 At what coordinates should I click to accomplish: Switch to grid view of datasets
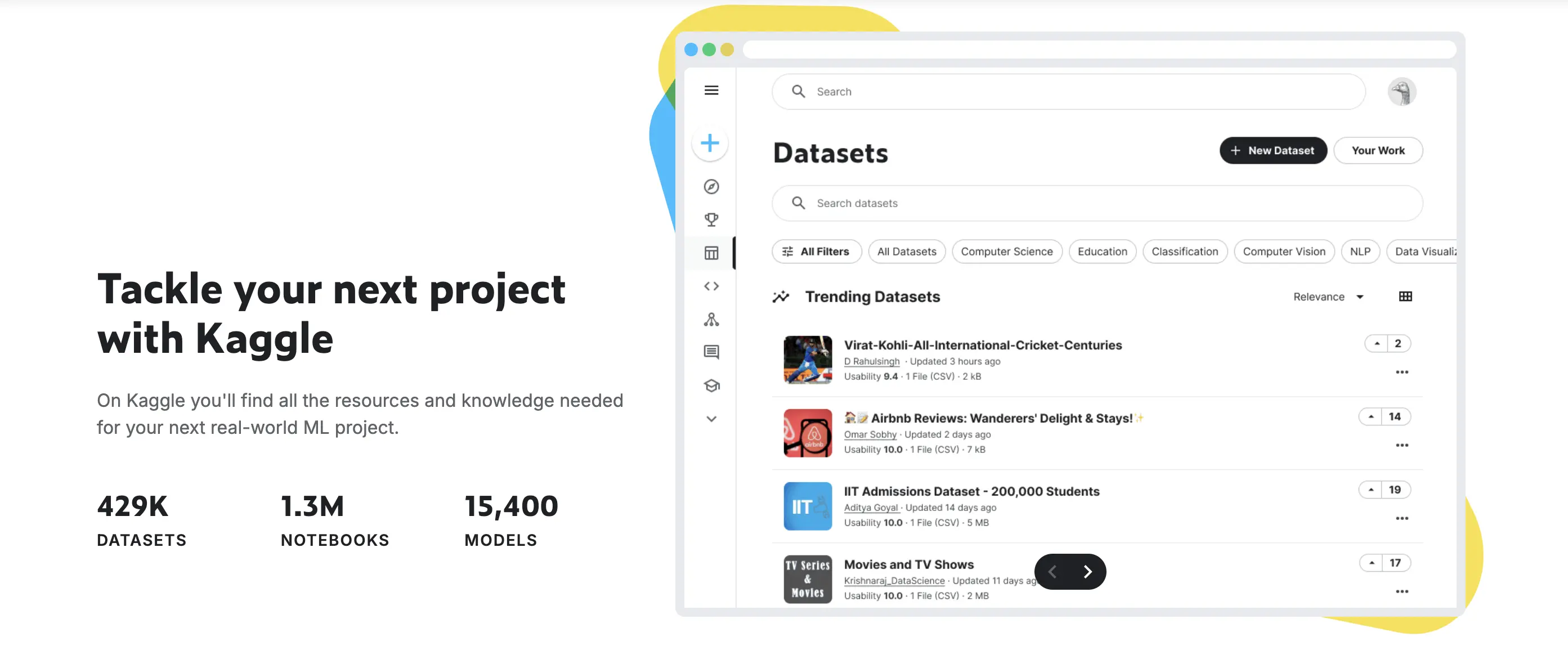1406,297
